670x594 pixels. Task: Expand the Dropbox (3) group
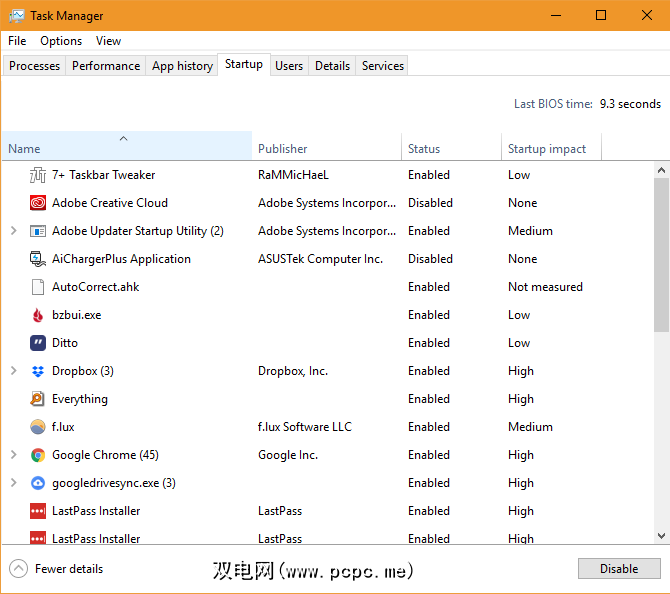[x=14, y=371]
